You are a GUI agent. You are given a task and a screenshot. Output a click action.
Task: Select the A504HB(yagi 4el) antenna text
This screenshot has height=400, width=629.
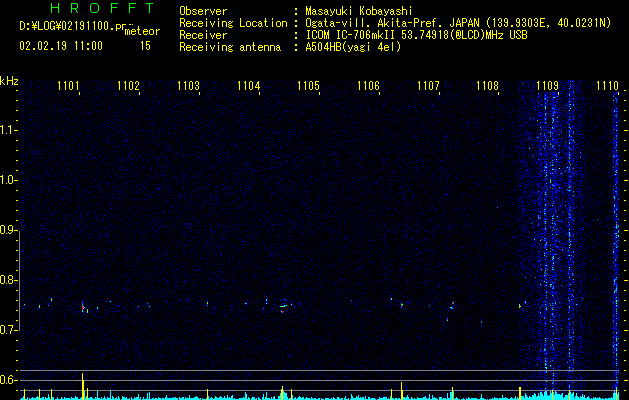pyautogui.click(x=353, y=47)
